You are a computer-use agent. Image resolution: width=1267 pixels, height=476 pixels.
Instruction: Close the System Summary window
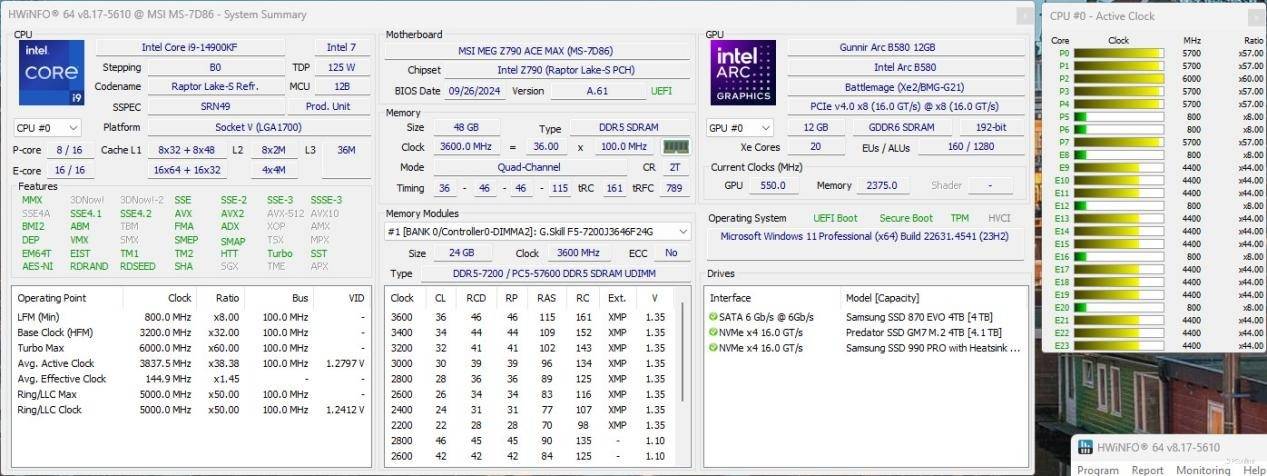click(1023, 15)
